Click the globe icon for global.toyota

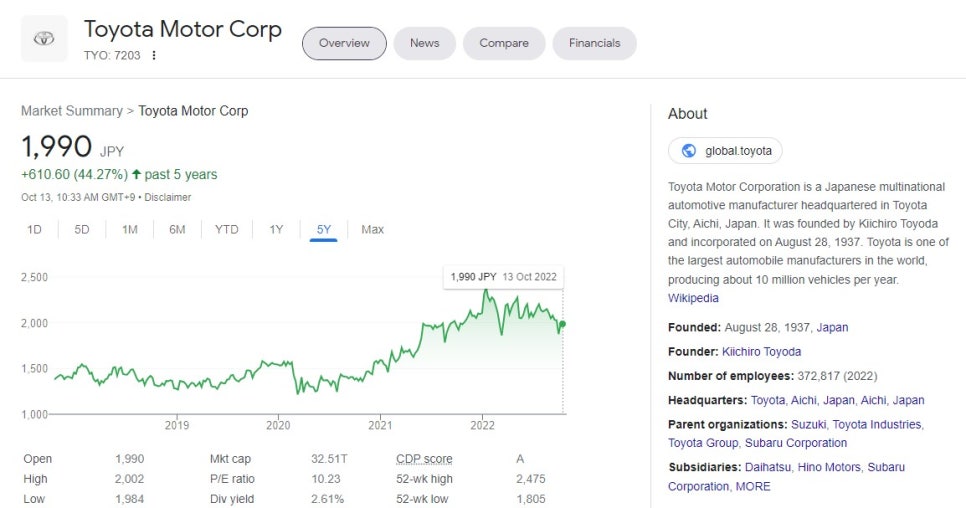[689, 151]
